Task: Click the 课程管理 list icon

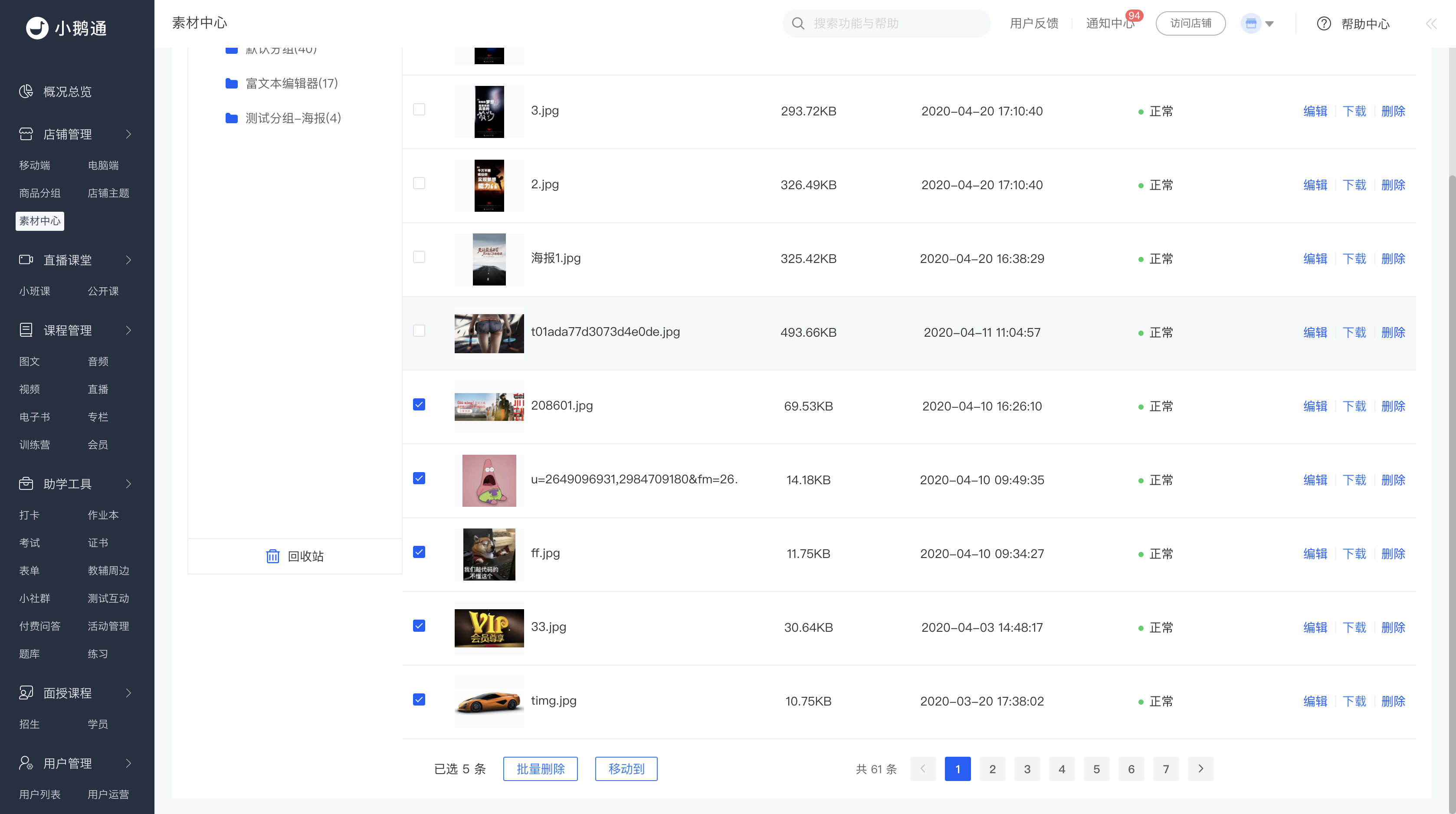Action: click(26, 330)
